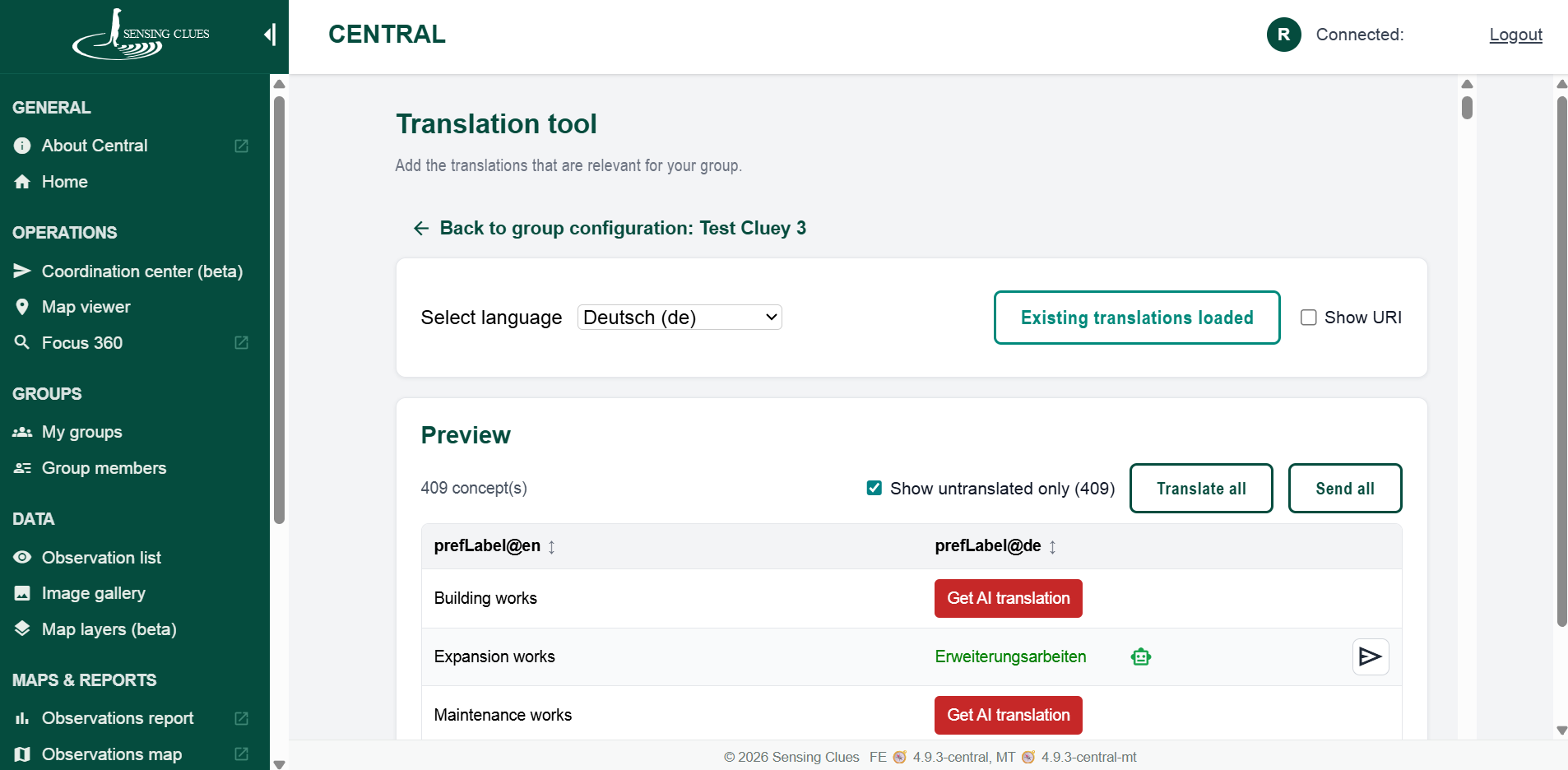Open Image gallery

(x=94, y=593)
